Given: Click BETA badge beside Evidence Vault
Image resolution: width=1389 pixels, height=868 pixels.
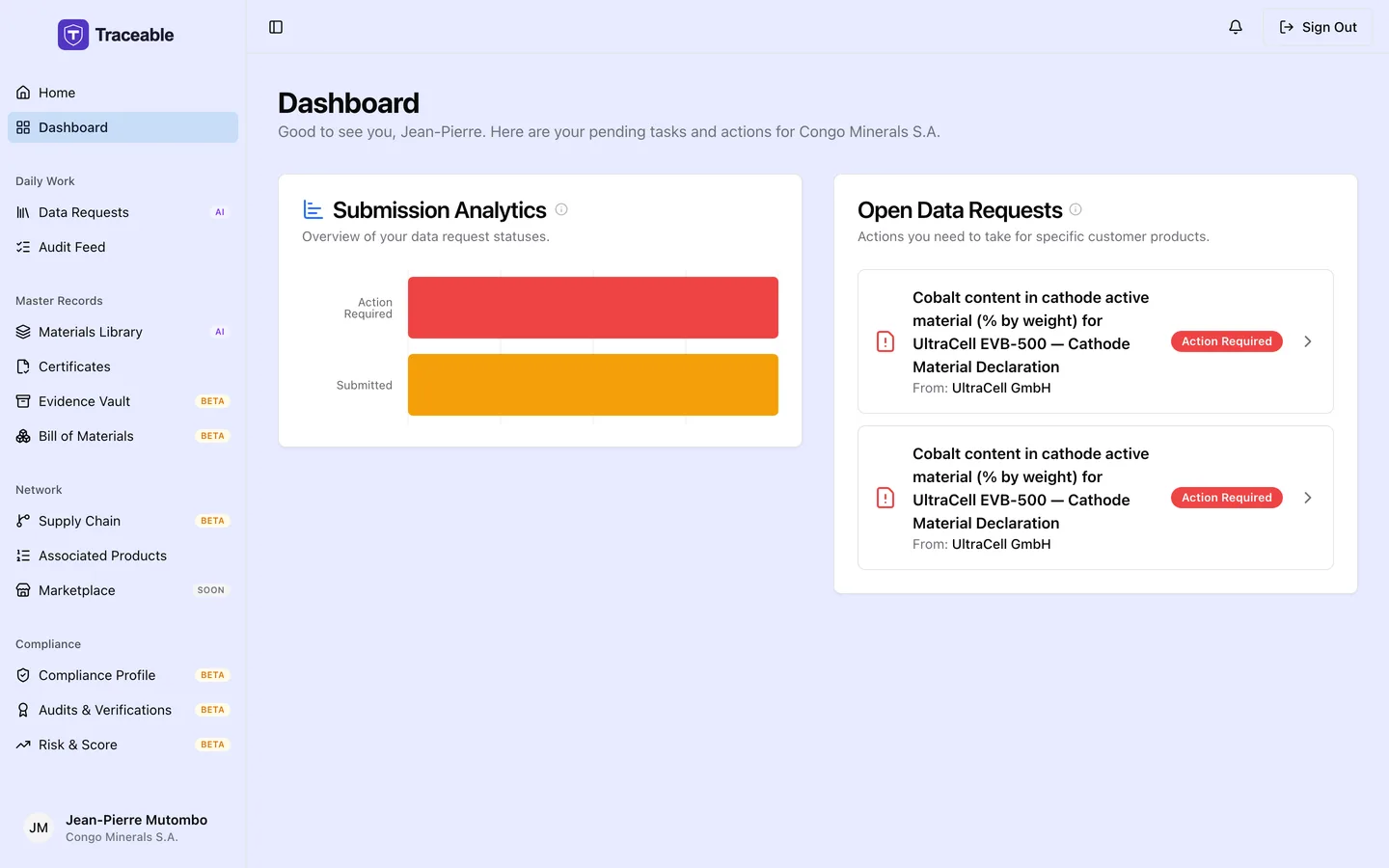Looking at the screenshot, I should tap(212, 401).
